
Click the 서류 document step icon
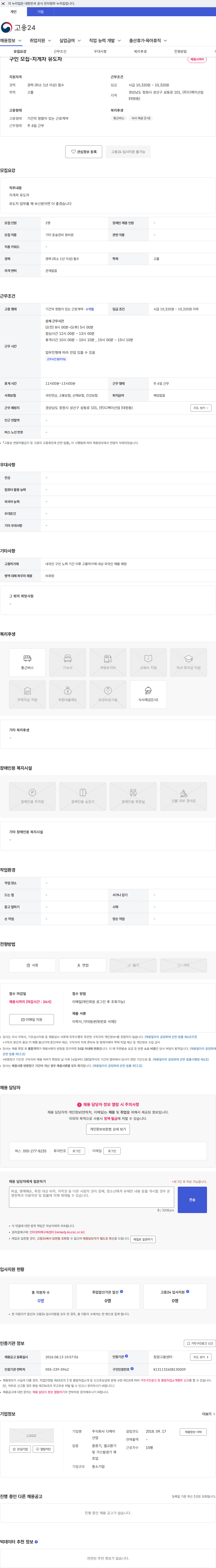tap(32, 965)
